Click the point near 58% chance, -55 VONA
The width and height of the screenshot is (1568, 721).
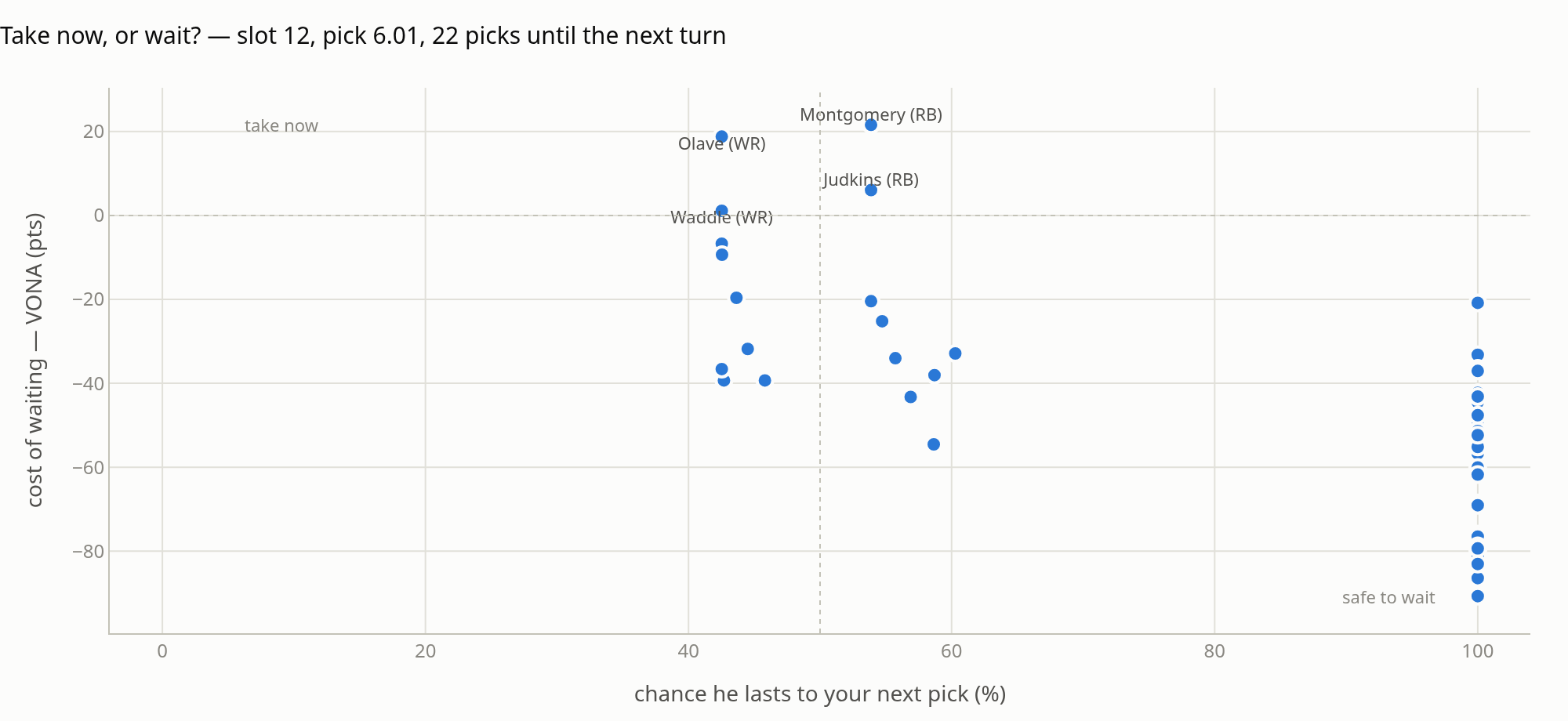933,444
